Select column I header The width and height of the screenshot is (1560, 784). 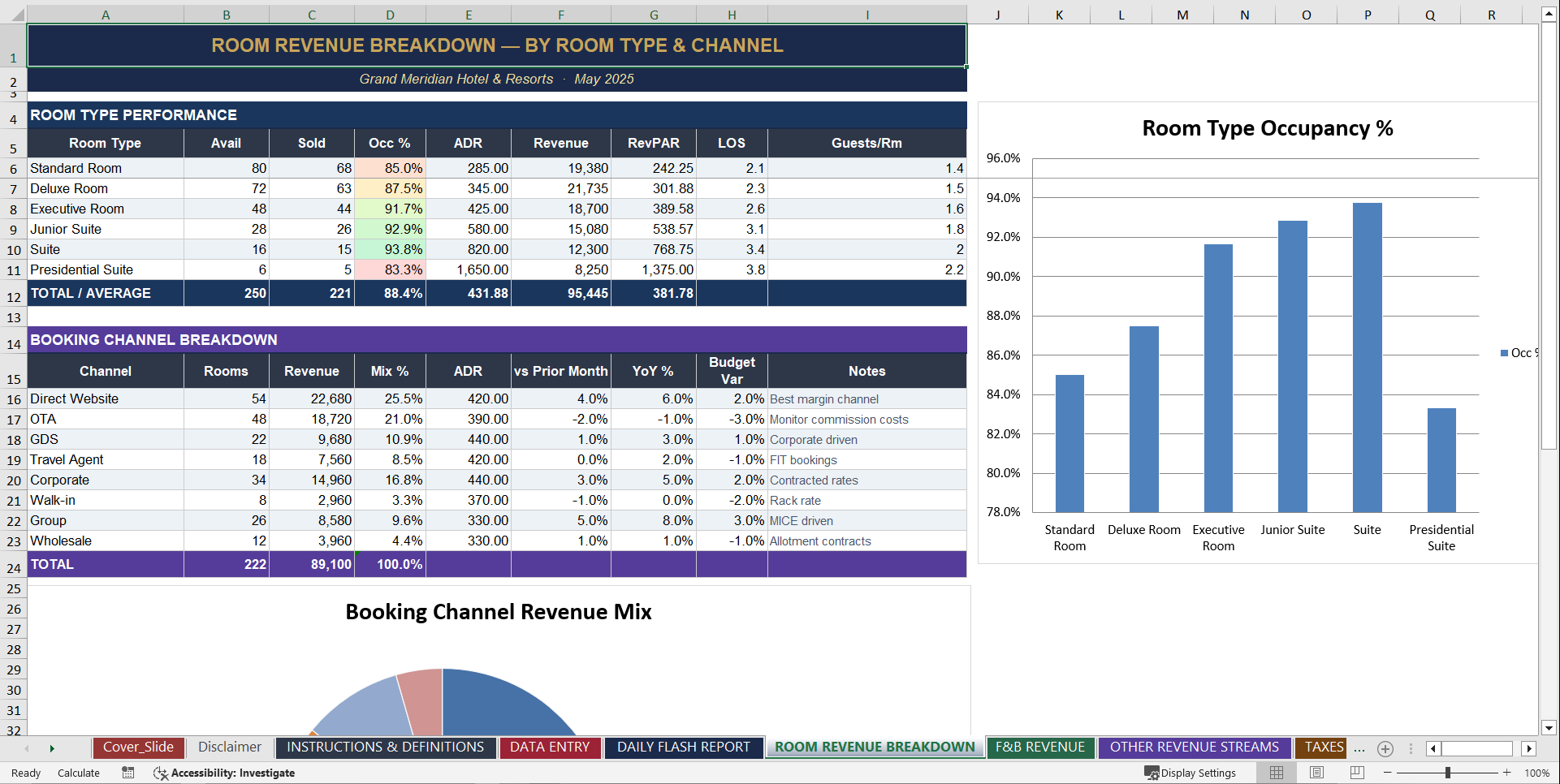point(867,15)
